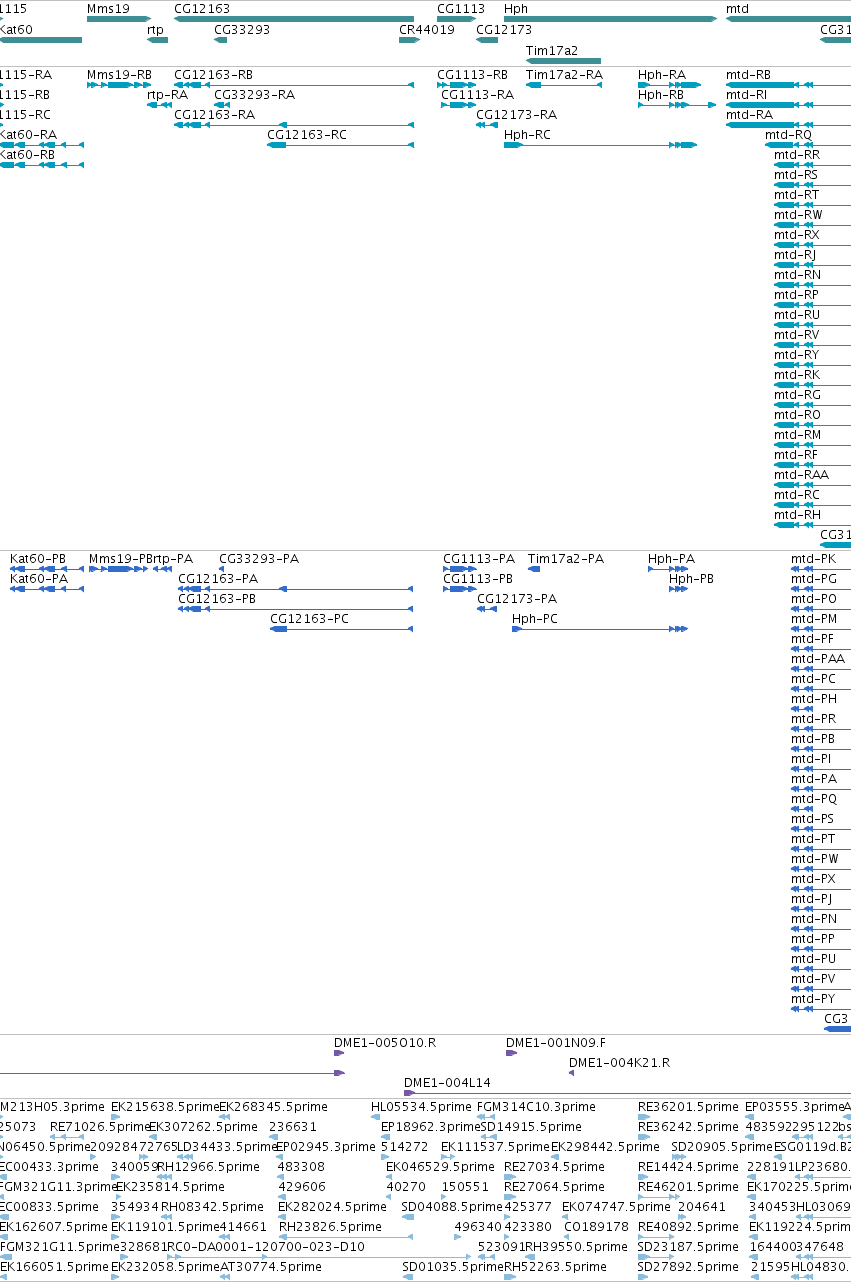Click the CG33293 gene label

242,30
